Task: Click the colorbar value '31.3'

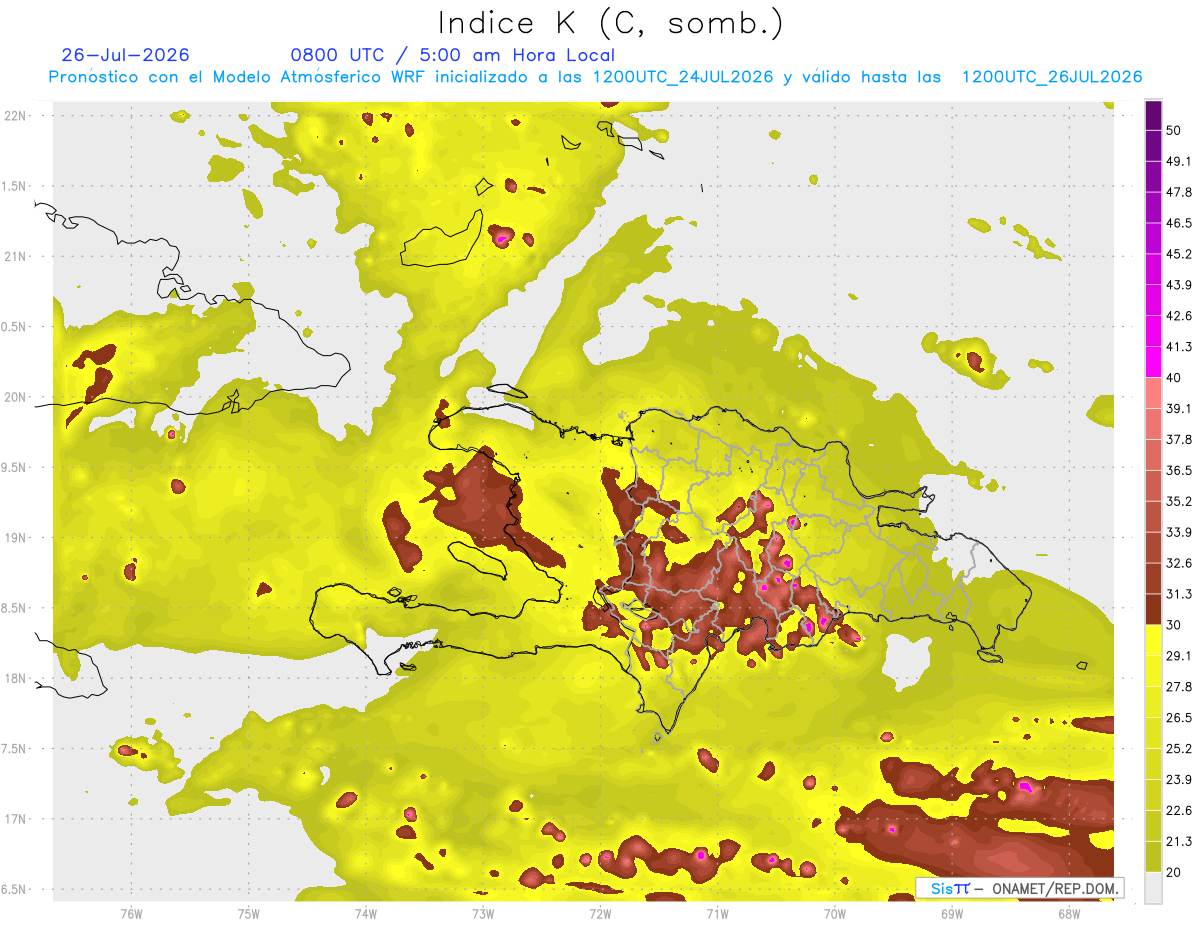Action: 1179,594
